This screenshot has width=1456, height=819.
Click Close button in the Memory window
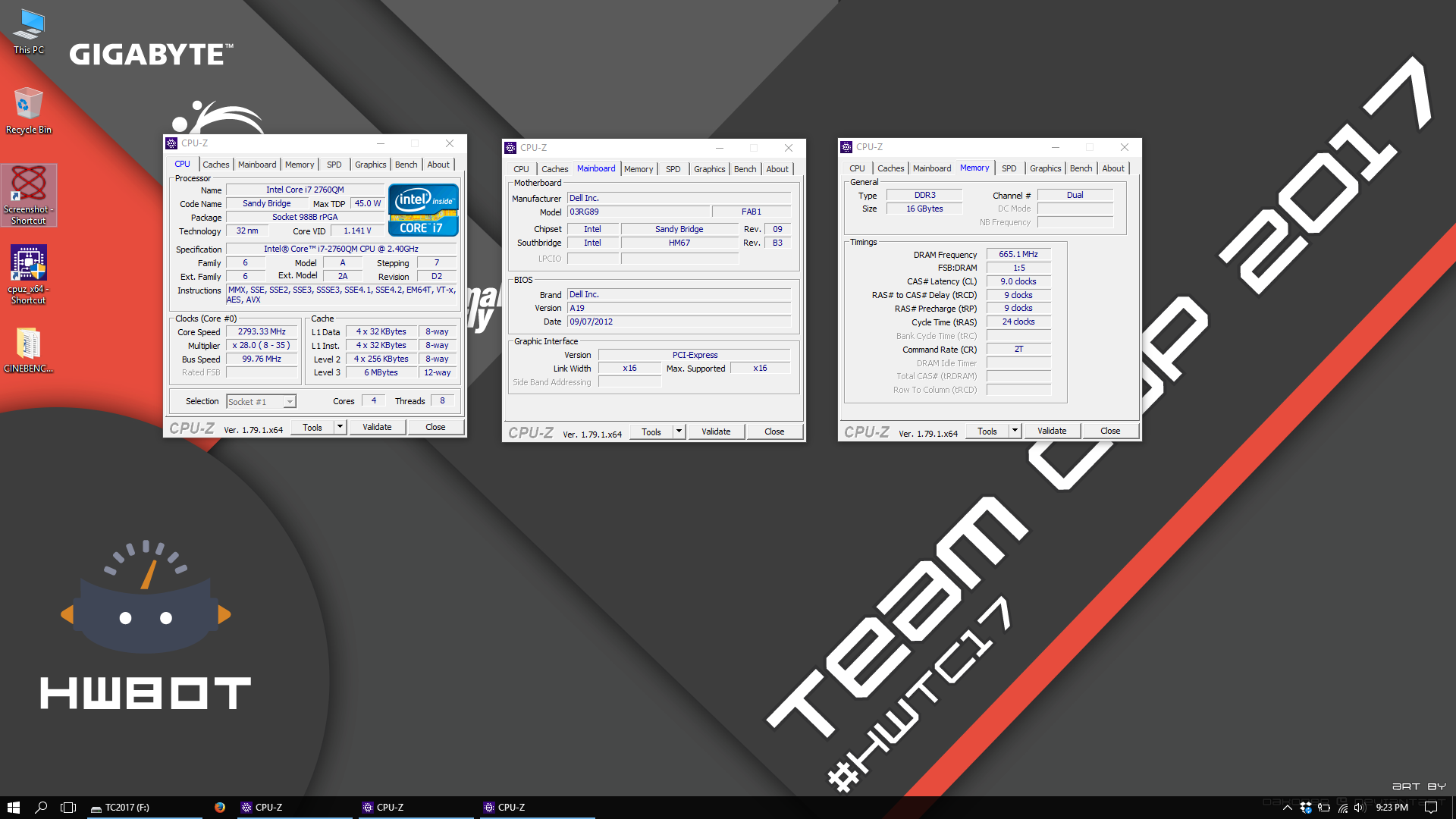click(1110, 431)
